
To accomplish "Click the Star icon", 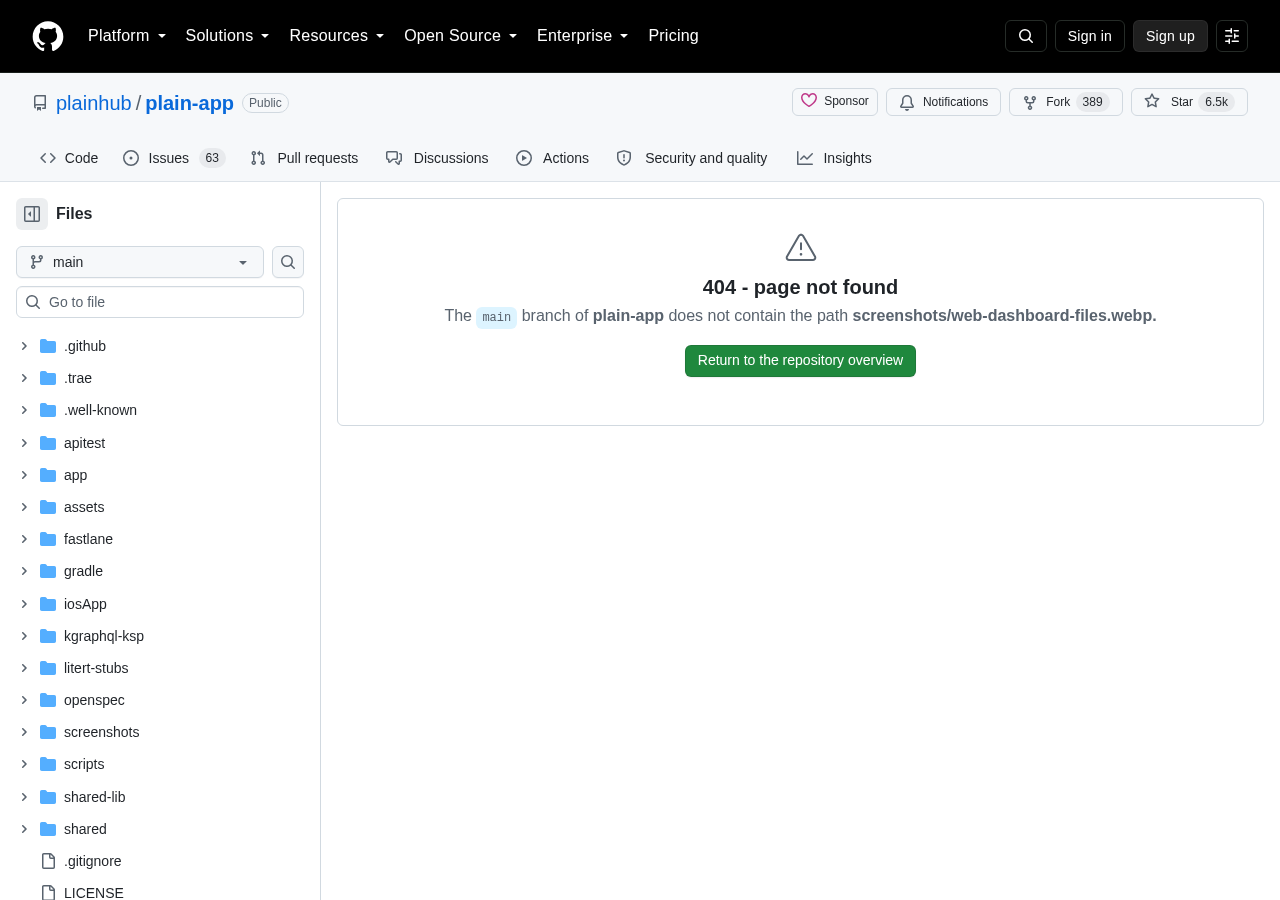I will [1152, 101].
